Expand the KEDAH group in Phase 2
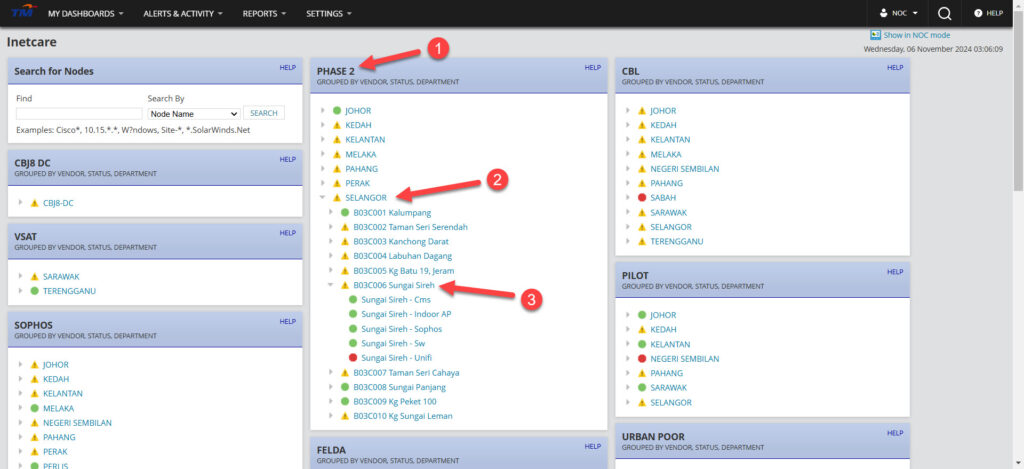 322,125
